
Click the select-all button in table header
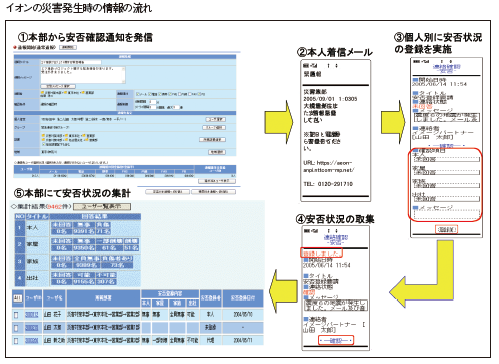(17, 298)
